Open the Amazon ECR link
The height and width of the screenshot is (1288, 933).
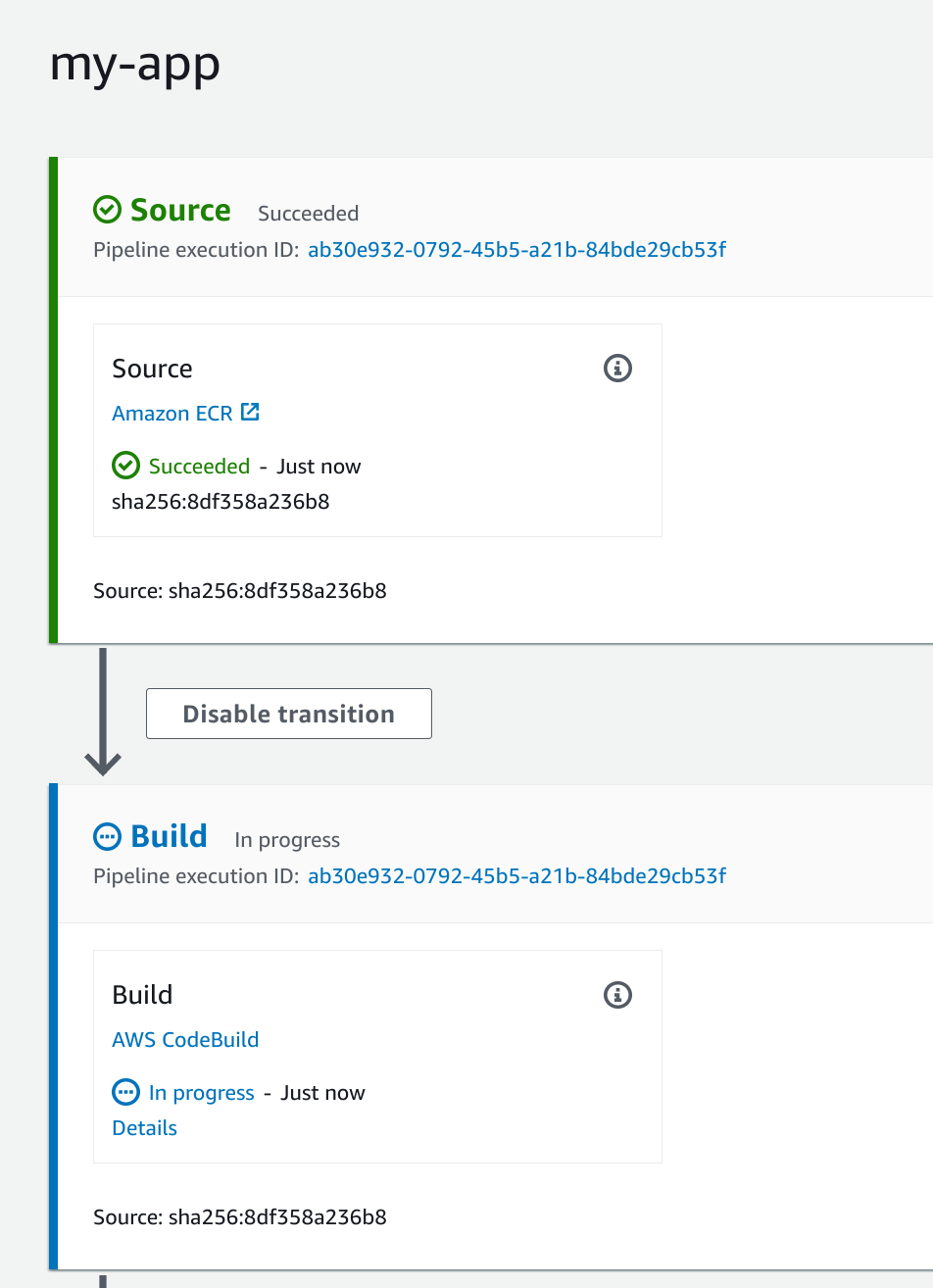point(172,414)
